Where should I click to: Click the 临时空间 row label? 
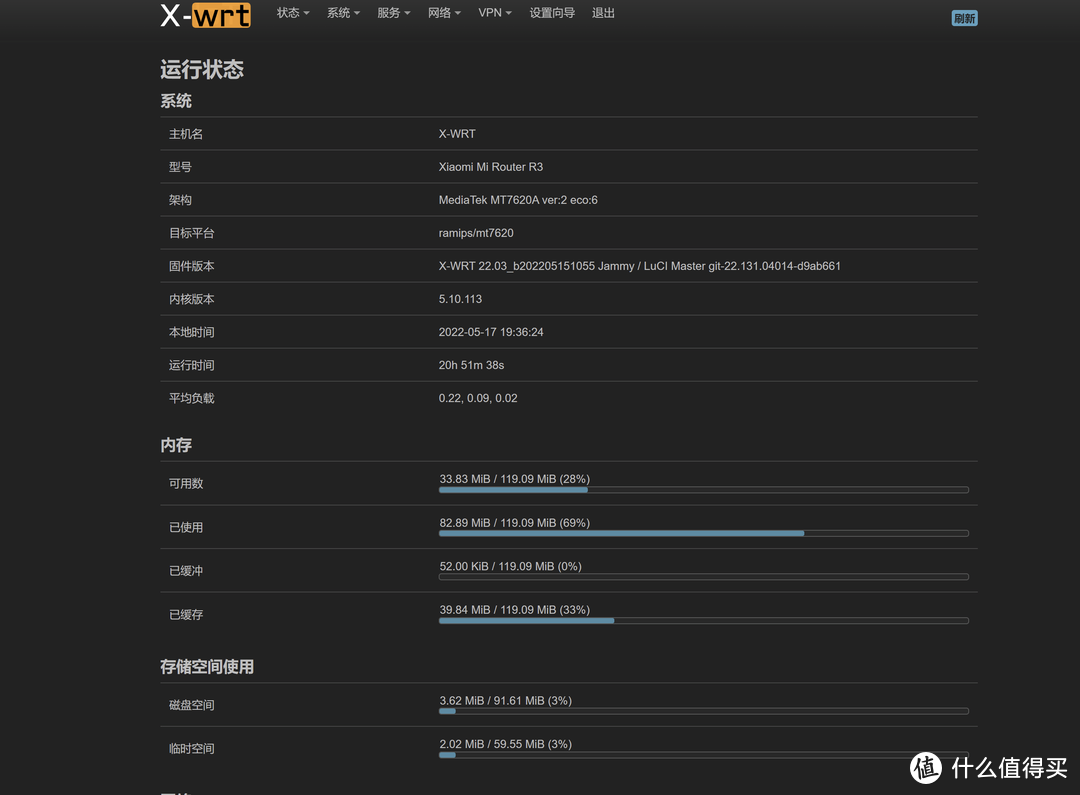click(x=191, y=748)
